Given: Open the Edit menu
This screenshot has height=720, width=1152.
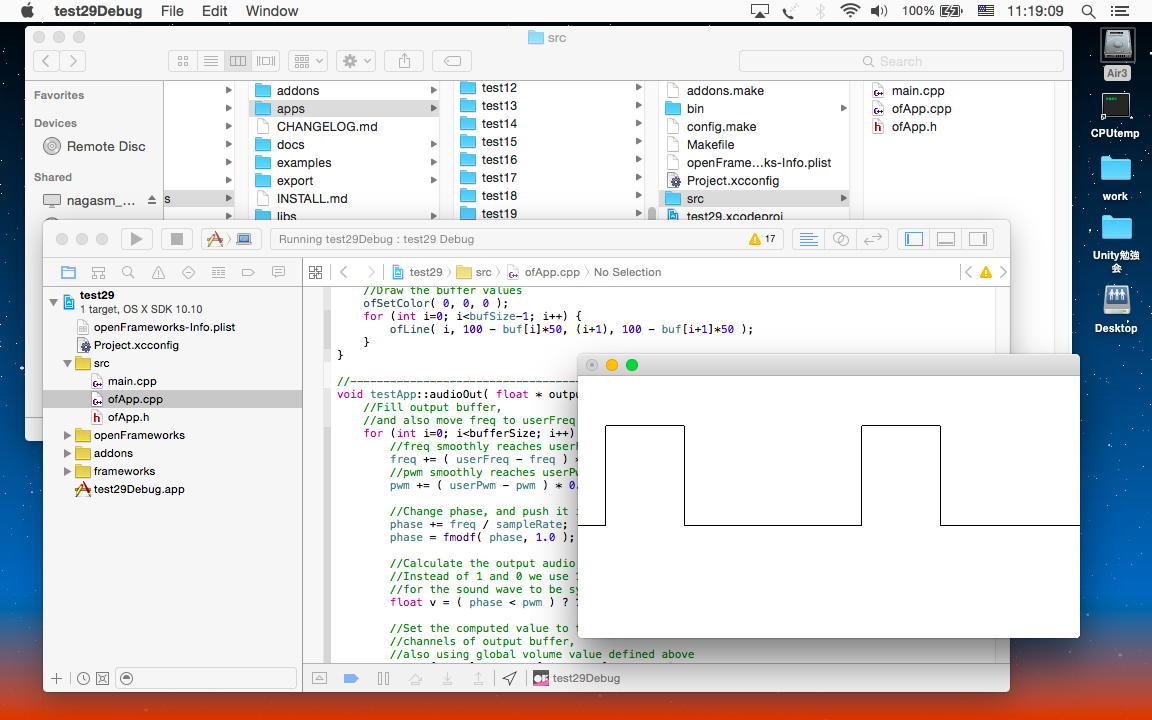Looking at the screenshot, I should point(214,11).
